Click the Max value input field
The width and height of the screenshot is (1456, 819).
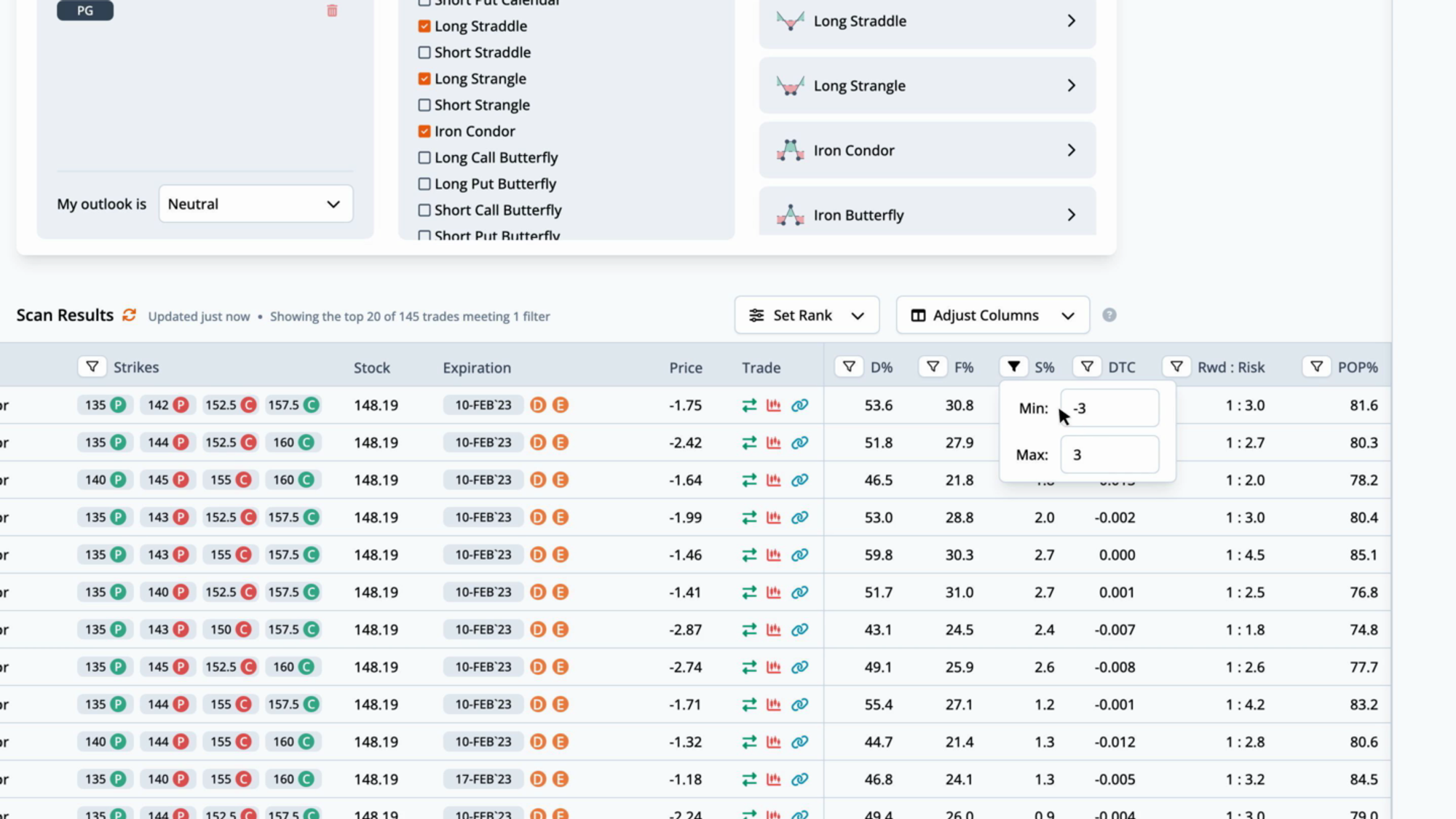coord(1109,454)
